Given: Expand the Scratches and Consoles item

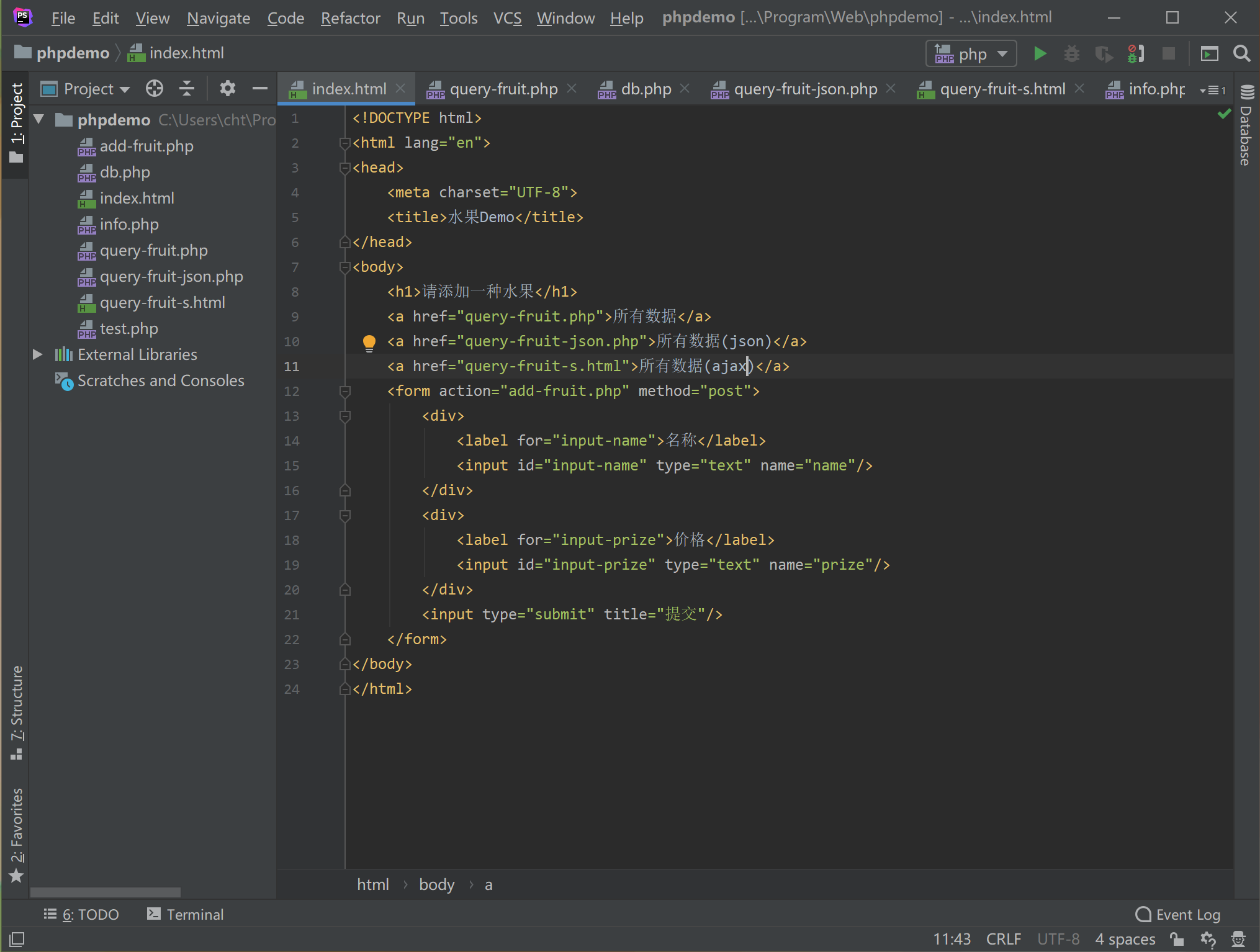Looking at the screenshot, I should [37, 380].
